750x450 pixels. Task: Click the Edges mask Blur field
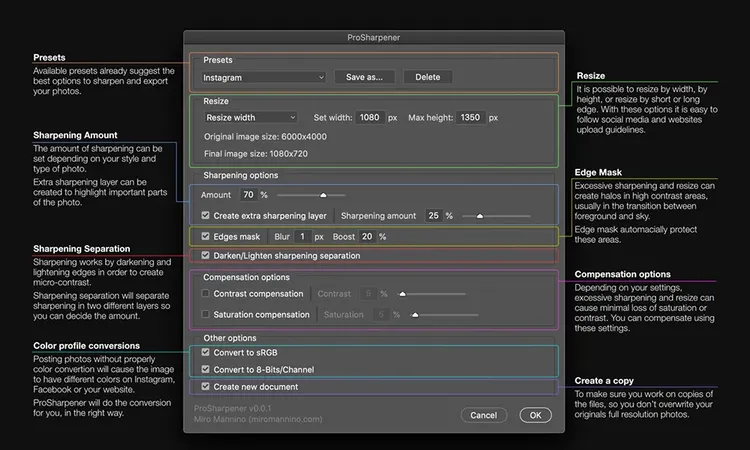pos(304,237)
